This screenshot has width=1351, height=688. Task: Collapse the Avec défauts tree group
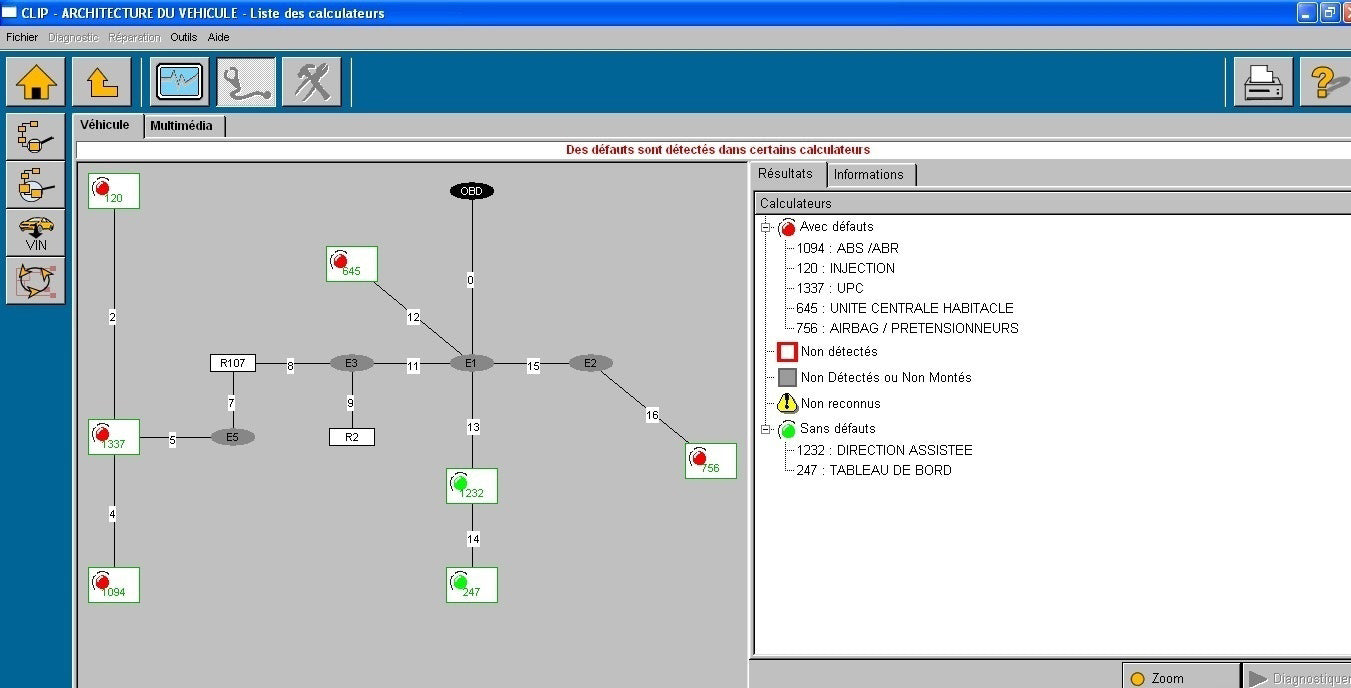click(x=767, y=228)
